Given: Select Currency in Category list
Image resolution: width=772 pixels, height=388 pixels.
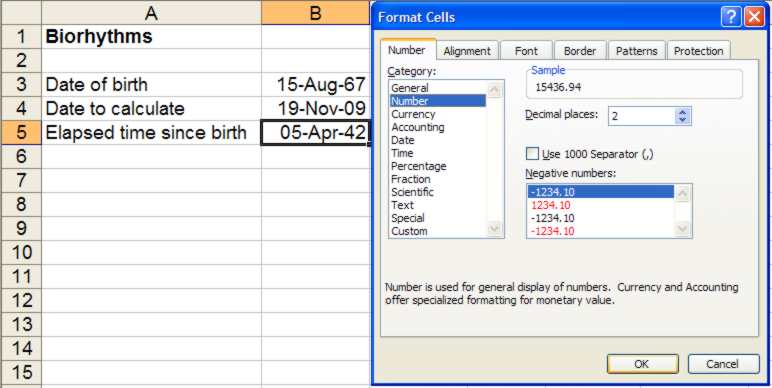Looking at the screenshot, I should coord(413,114).
